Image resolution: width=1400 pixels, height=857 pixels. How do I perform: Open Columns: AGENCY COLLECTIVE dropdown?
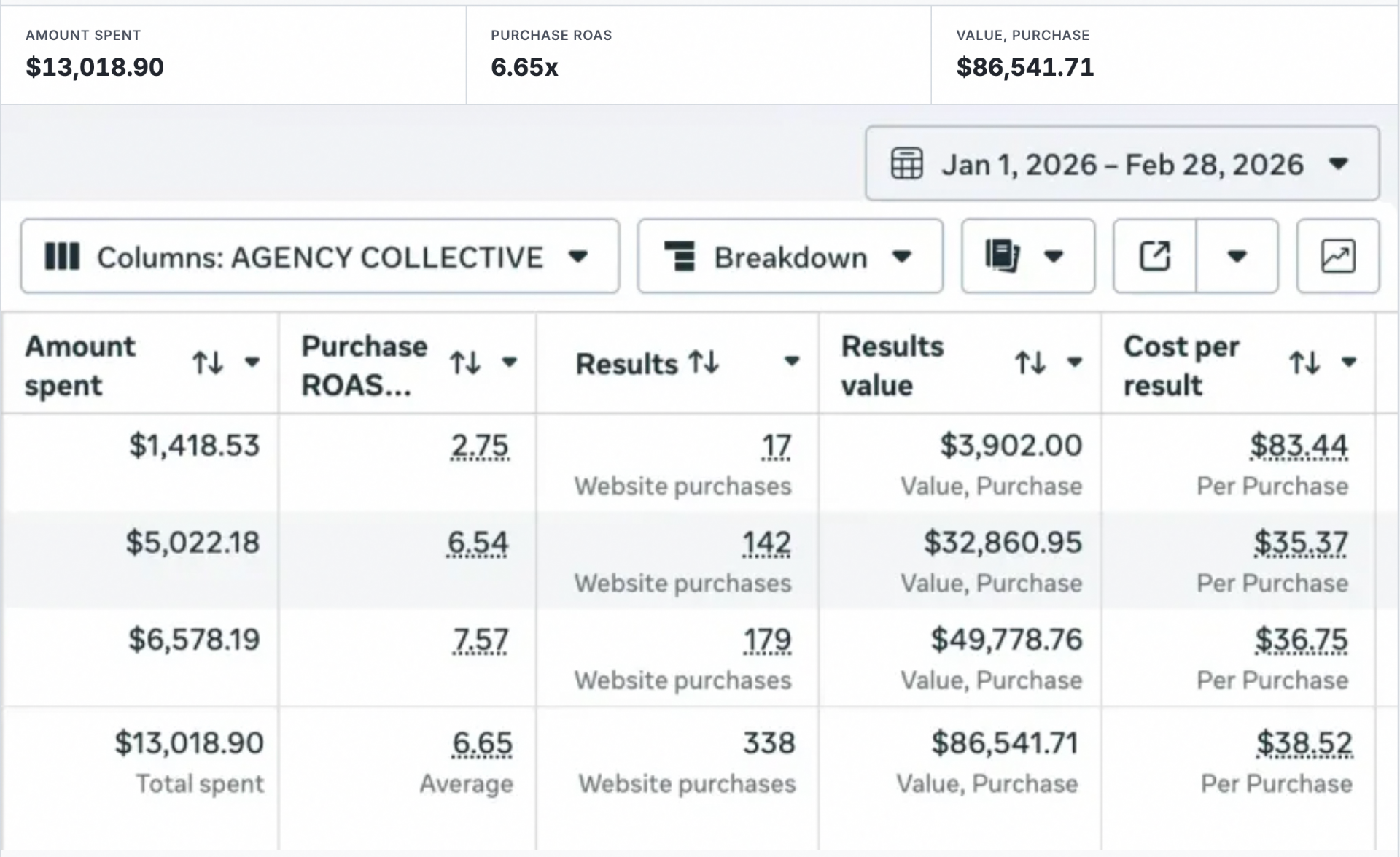click(320, 257)
